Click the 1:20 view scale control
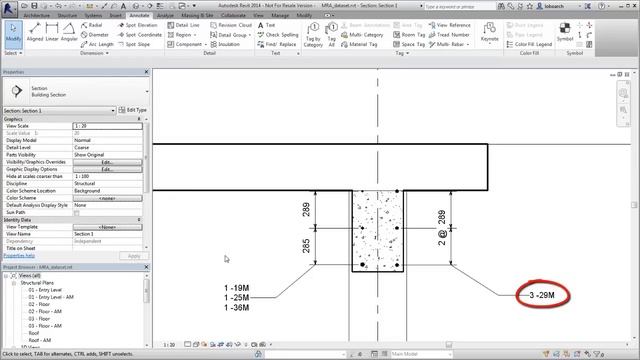640x360 pixels. pyautogui.click(x=169, y=345)
